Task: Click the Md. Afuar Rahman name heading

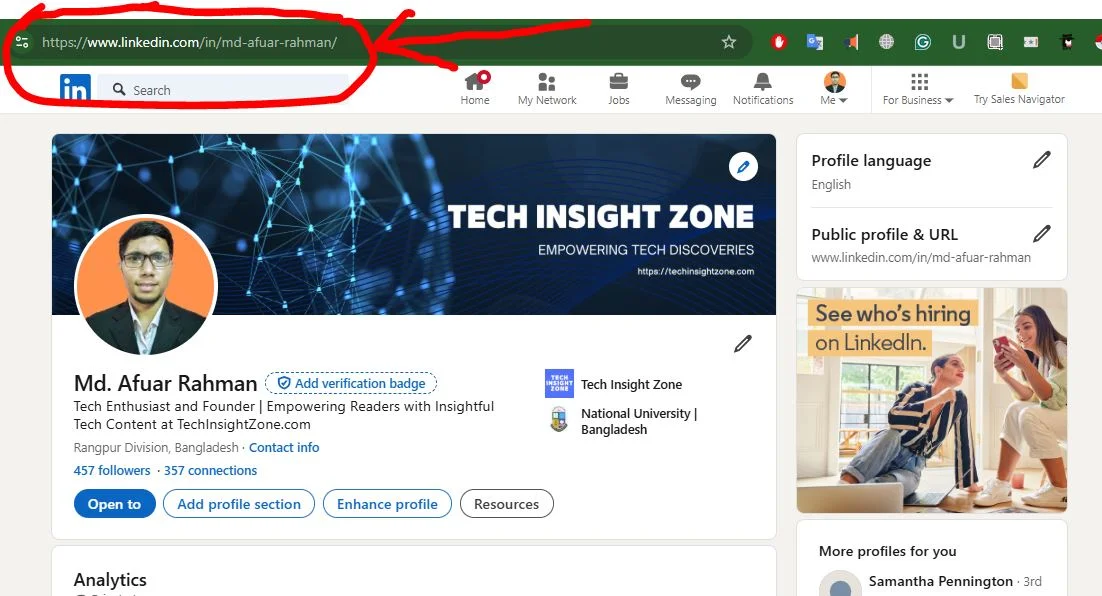Action: 165,383
